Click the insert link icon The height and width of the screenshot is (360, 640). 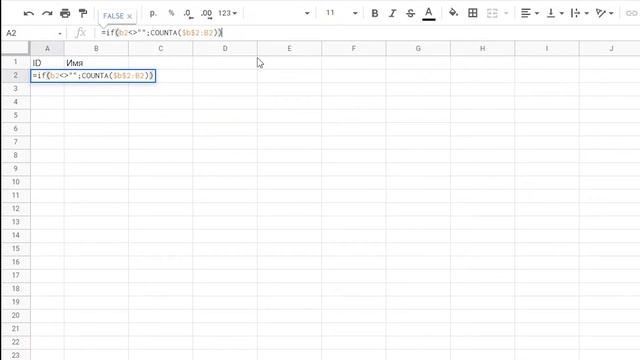coord(631,13)
